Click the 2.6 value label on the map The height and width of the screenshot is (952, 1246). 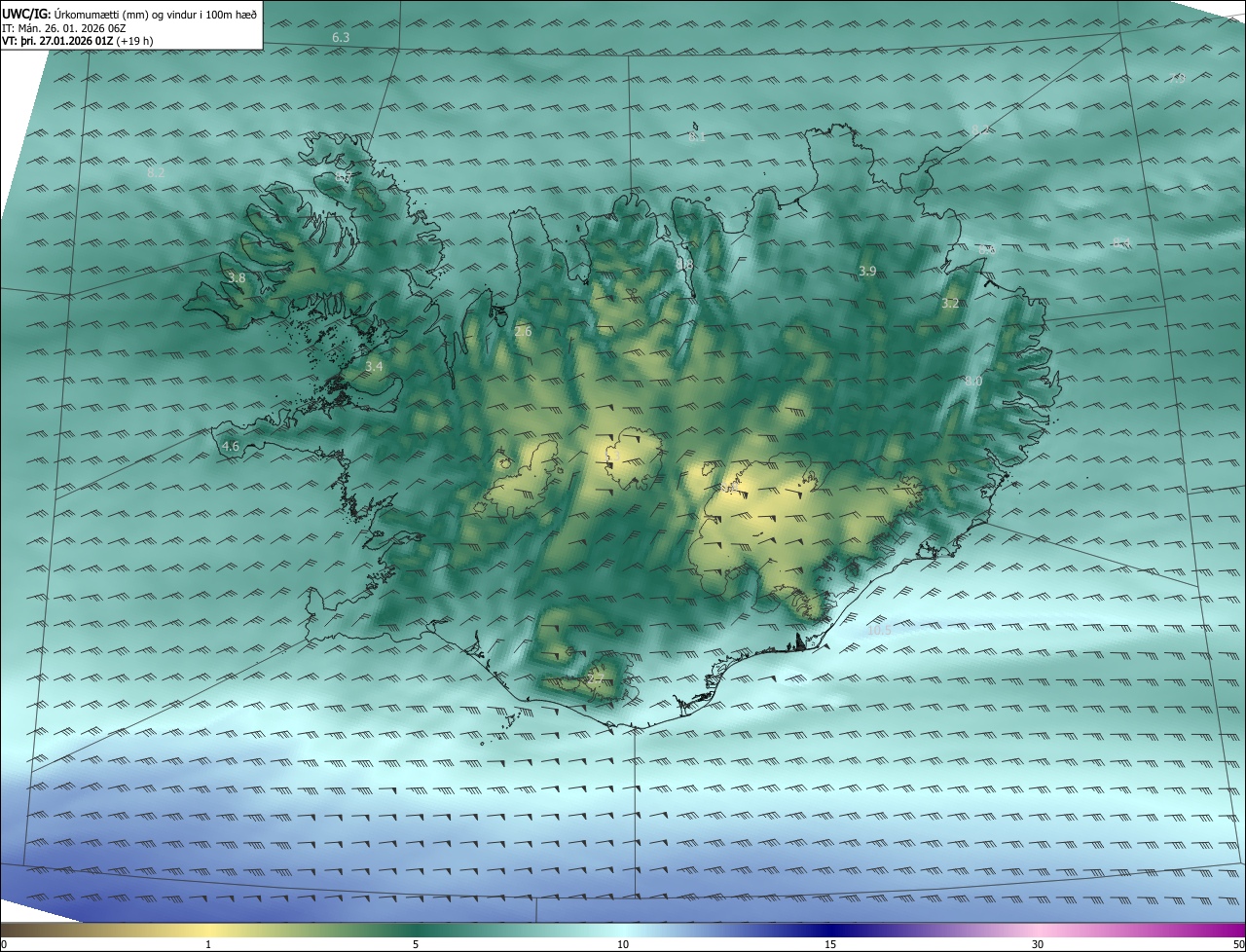[523, 332]
